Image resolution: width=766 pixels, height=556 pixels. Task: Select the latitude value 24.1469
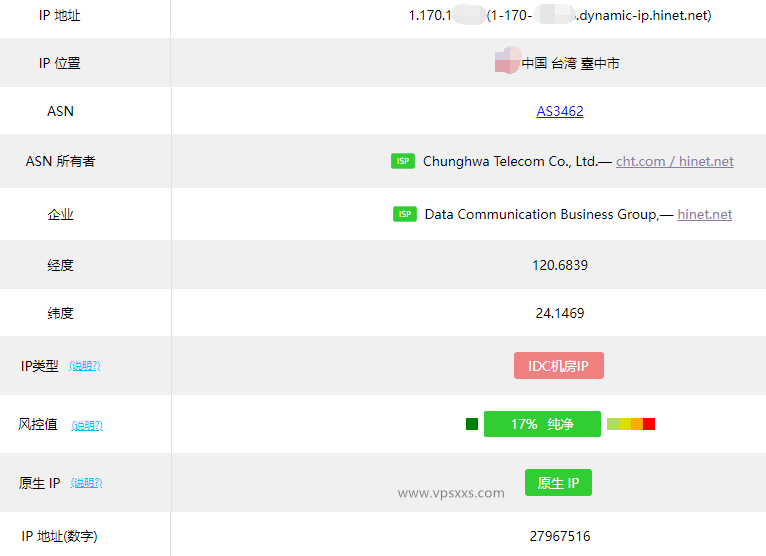click(560, 313)
